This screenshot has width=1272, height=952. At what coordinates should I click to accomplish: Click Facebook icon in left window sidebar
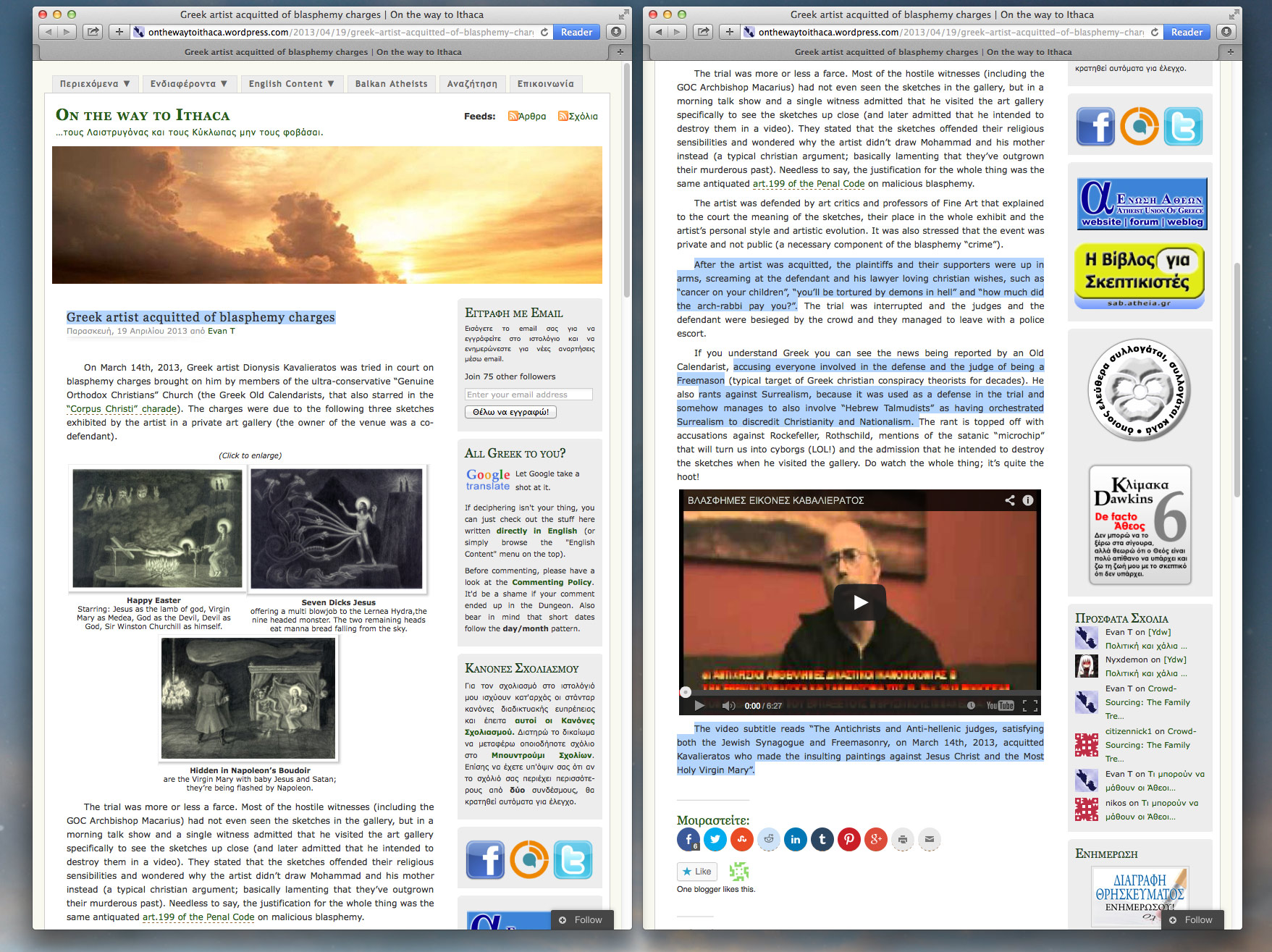[x=485, y=859]
